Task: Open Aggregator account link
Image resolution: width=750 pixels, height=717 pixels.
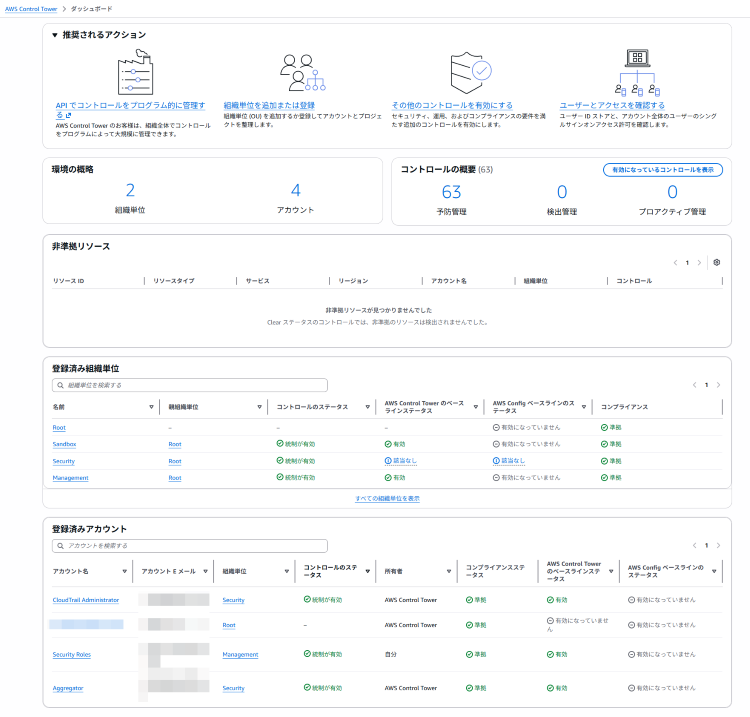Action: click(68, 688)
